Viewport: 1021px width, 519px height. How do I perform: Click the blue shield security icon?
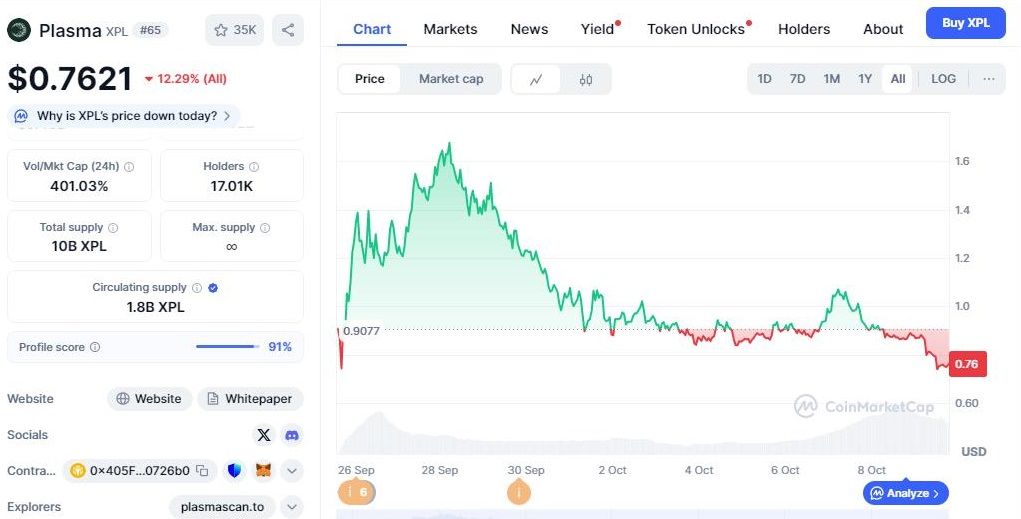(235, 470)
